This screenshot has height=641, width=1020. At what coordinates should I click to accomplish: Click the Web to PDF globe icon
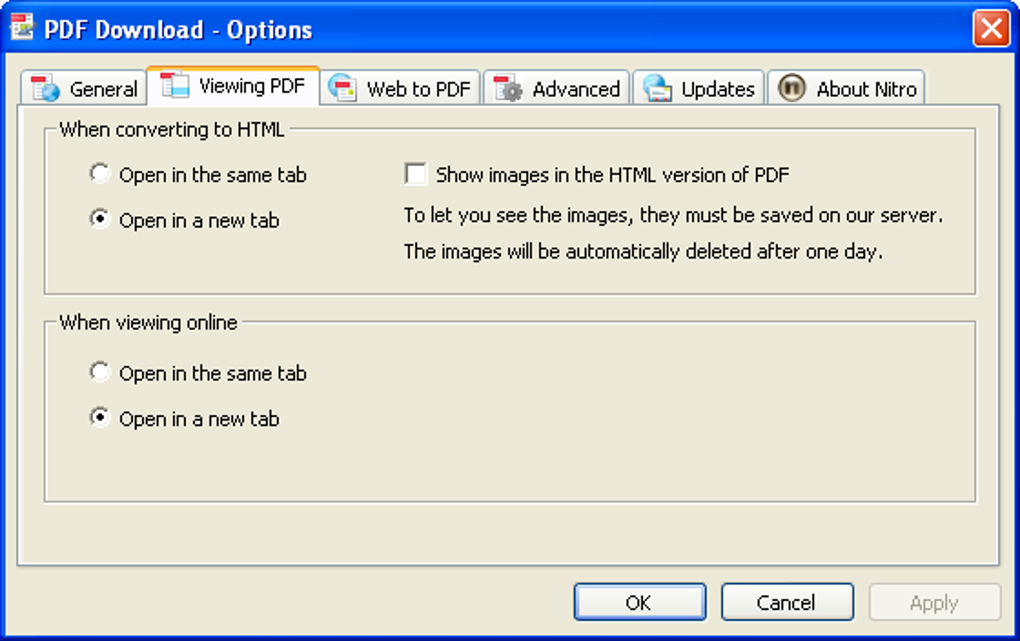point(343,88)
